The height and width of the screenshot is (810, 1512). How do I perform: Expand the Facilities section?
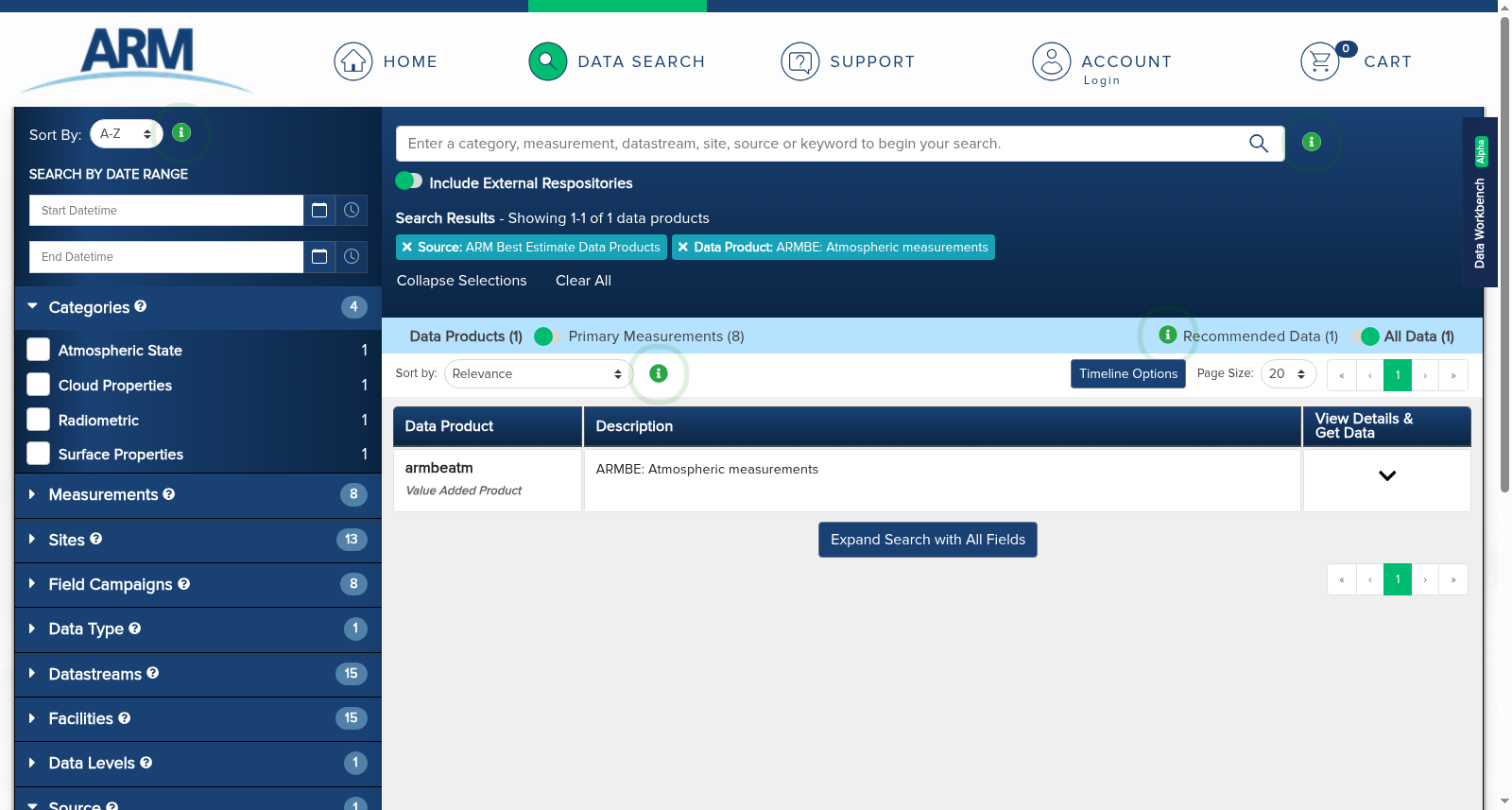[x=32, y=718]
